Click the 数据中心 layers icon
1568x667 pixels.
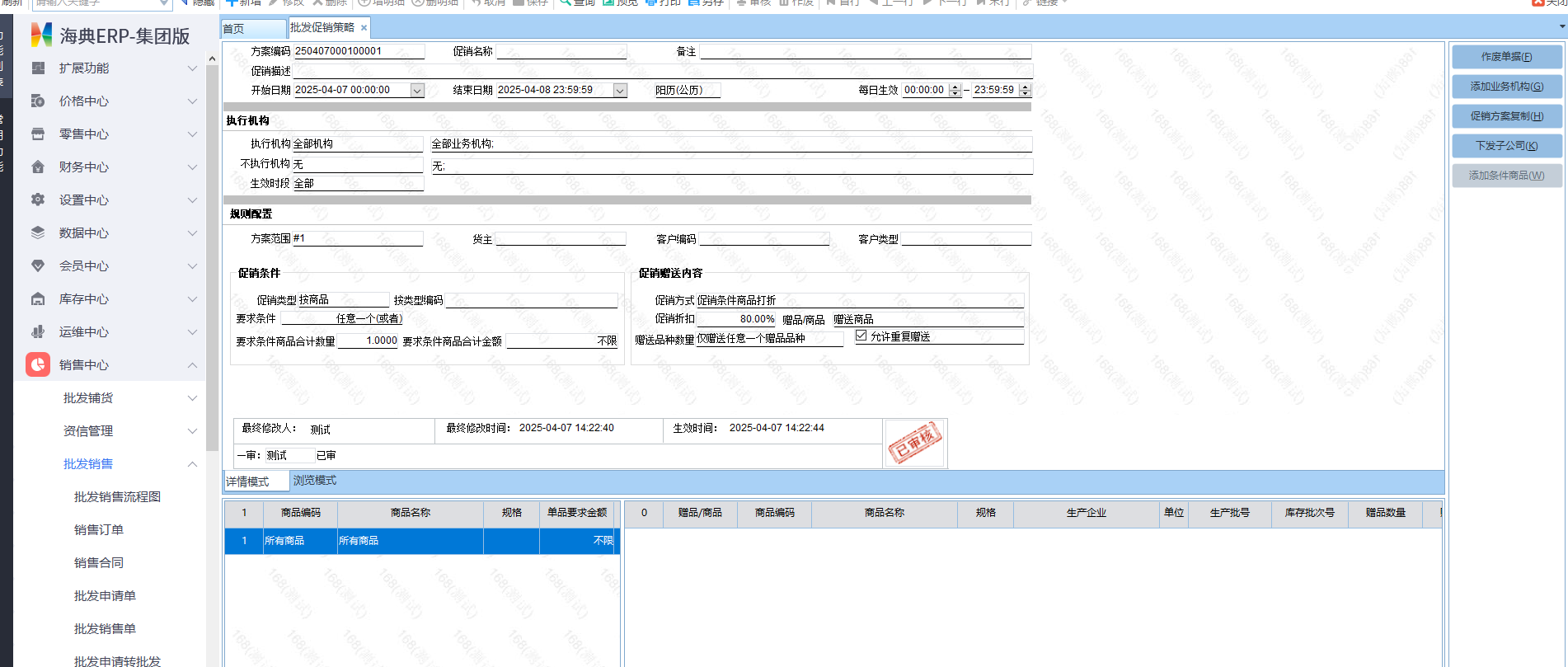(38, 233)
